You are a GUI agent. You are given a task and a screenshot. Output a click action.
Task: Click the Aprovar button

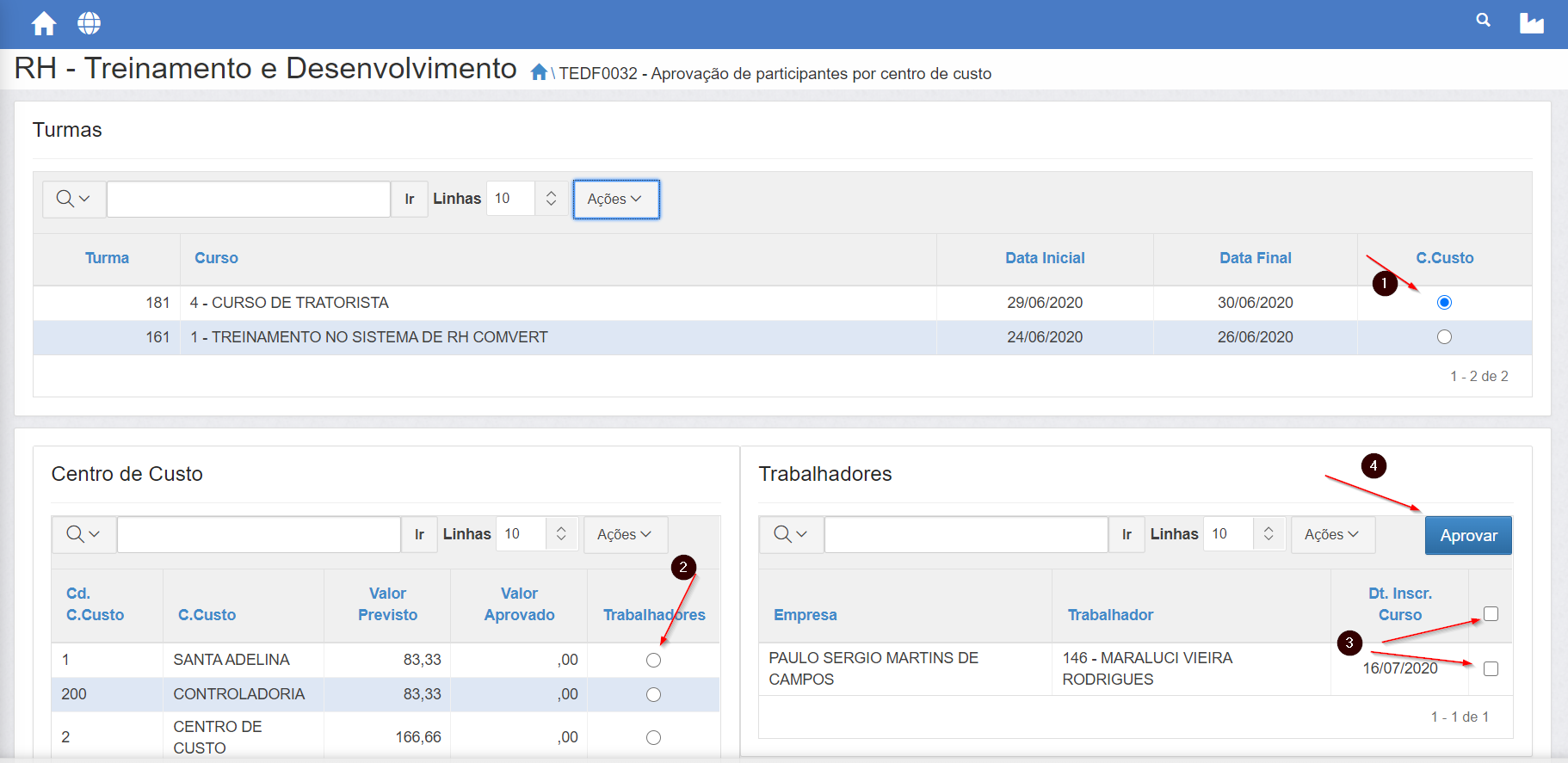[x=1468, y=535]
